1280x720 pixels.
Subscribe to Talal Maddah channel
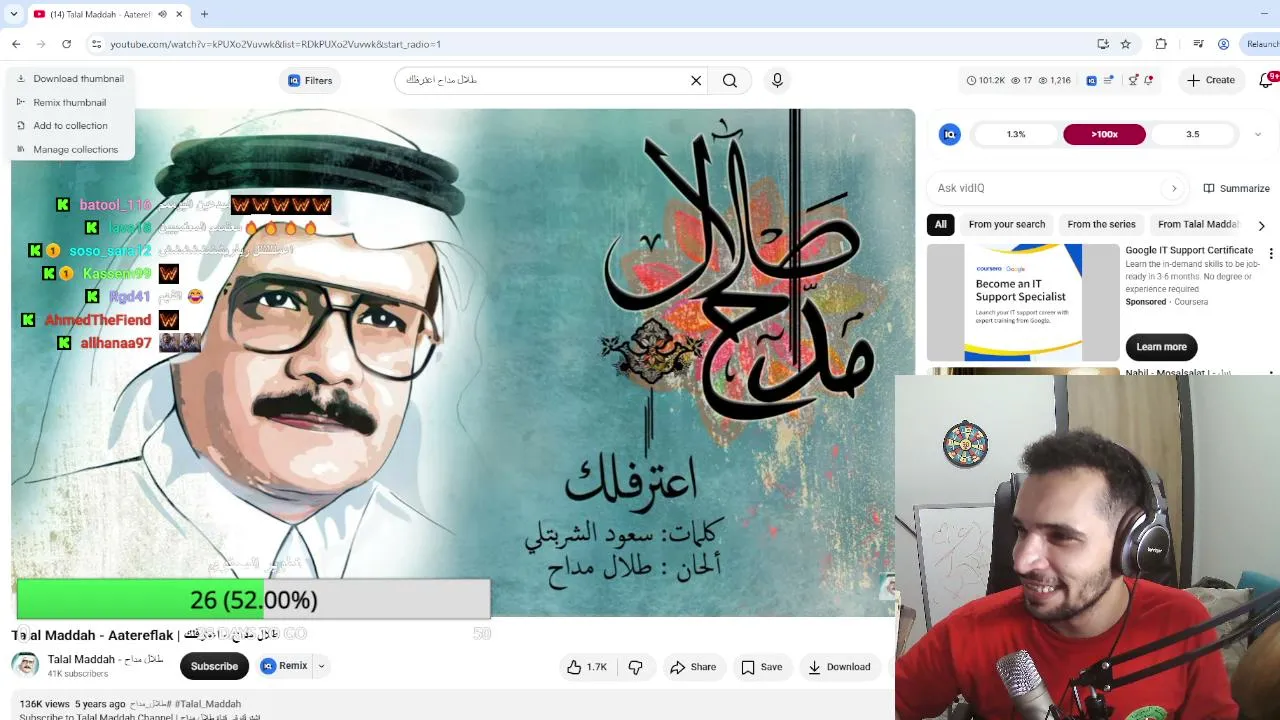(x=214, y=666)
